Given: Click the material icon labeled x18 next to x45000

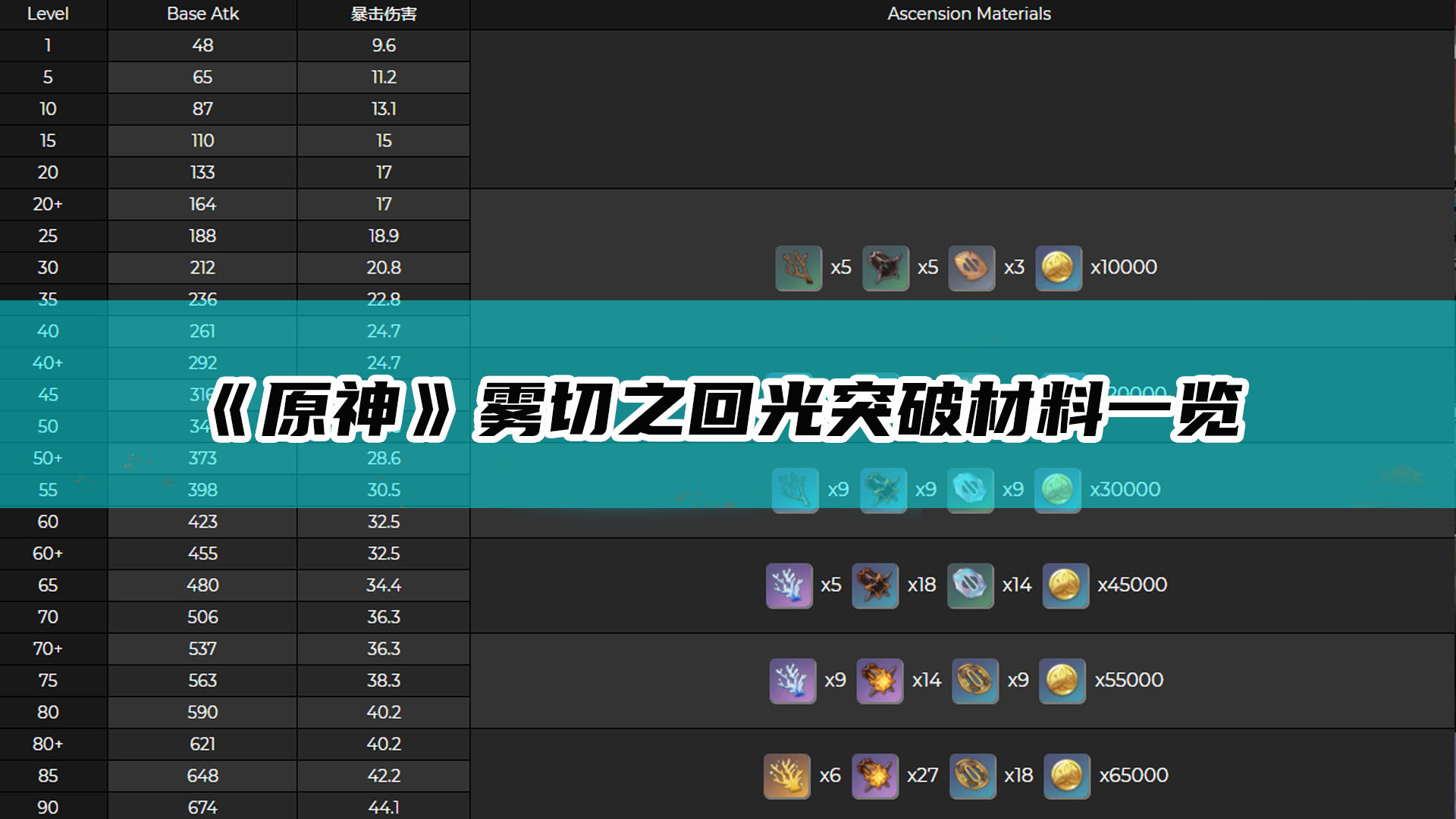Looking at the screenshot, I should [875, 585].
